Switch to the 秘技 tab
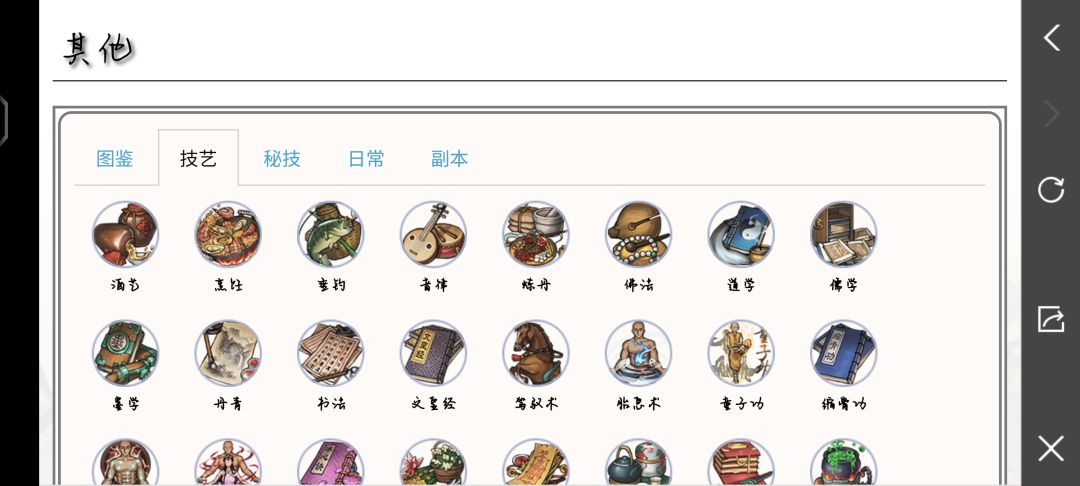The height and width of the screenshot is (486, 1080). pos(282,159)
